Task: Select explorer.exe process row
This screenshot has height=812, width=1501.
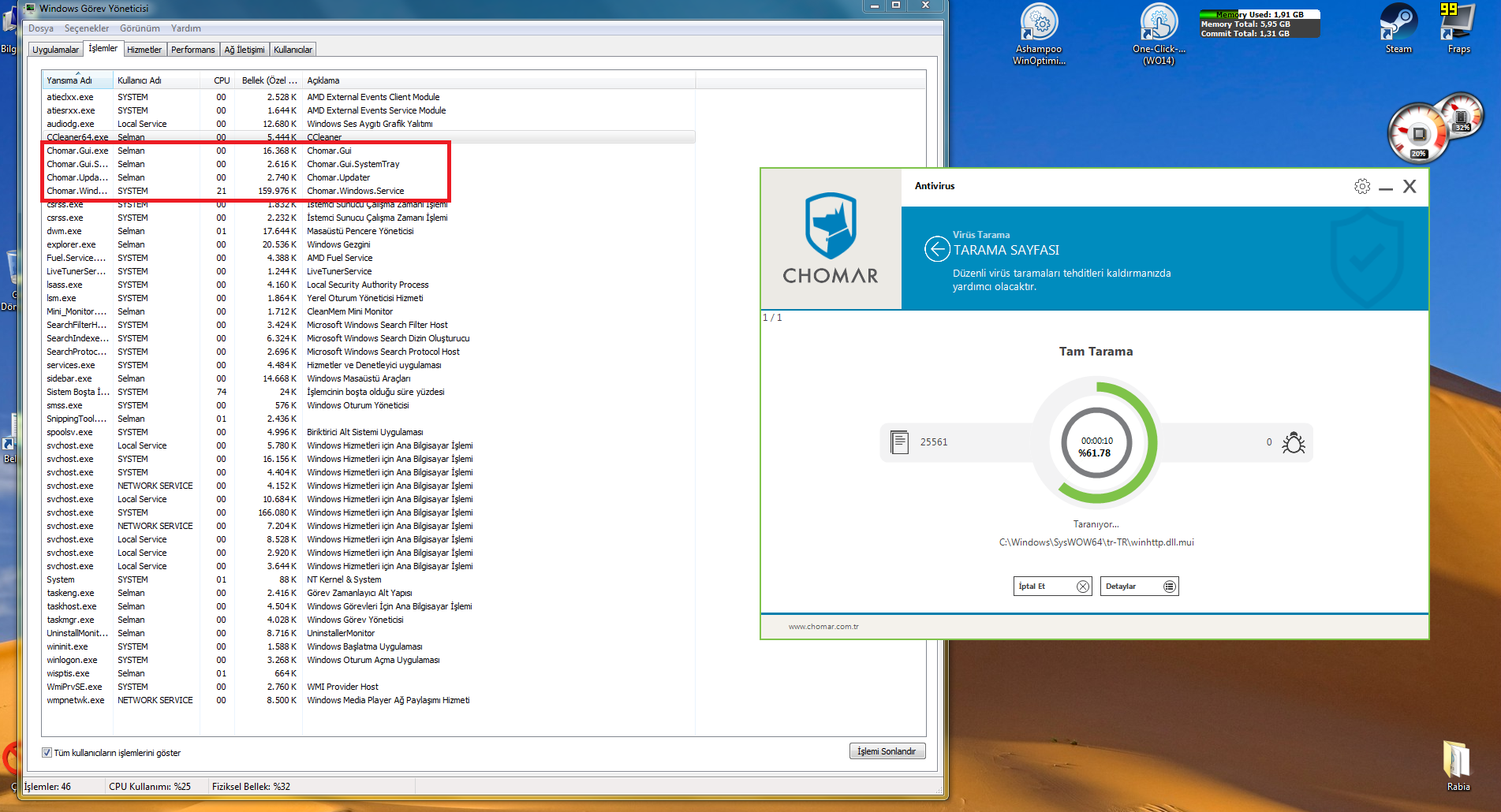Action: 368,244
